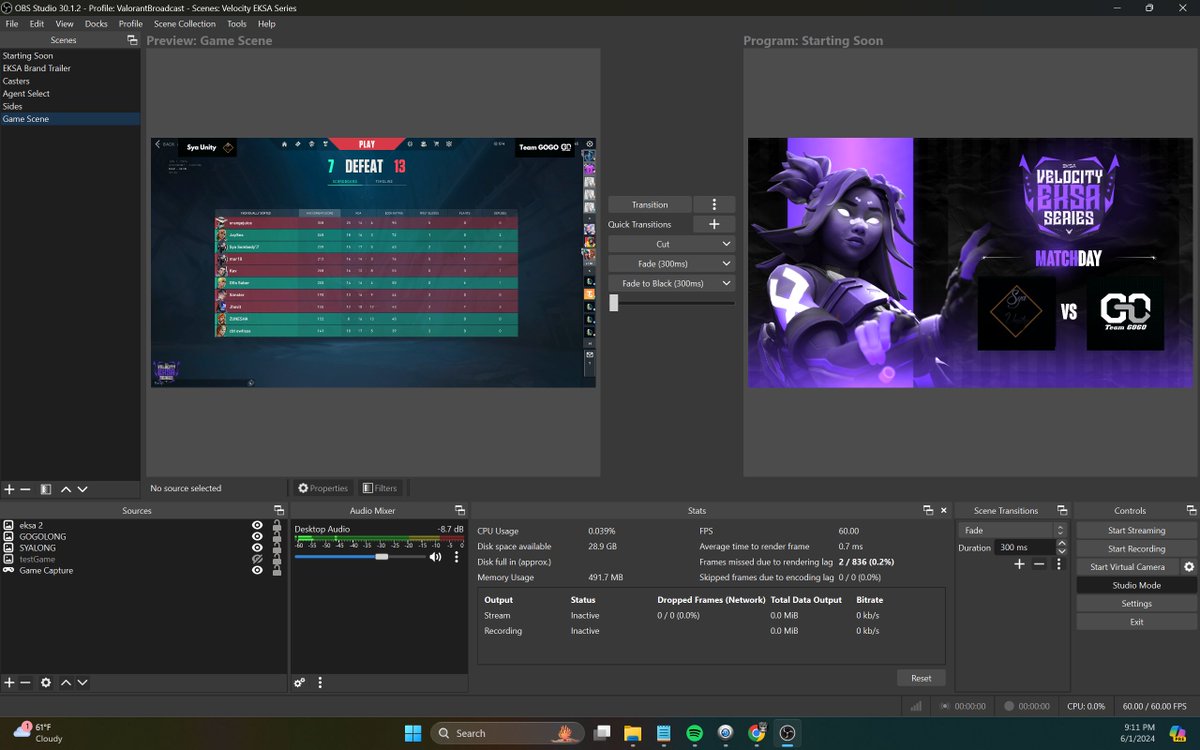Decrease transition duration with down arrow

pos(1061,551)
